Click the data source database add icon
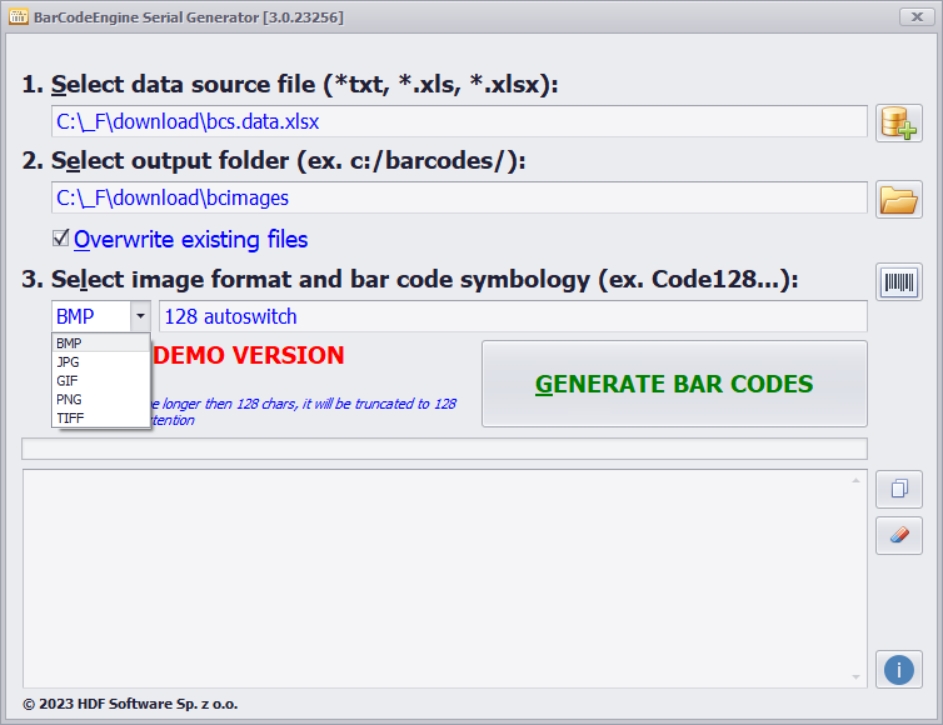The height and width of the screenshot is (725, 943). coord(898,122)
